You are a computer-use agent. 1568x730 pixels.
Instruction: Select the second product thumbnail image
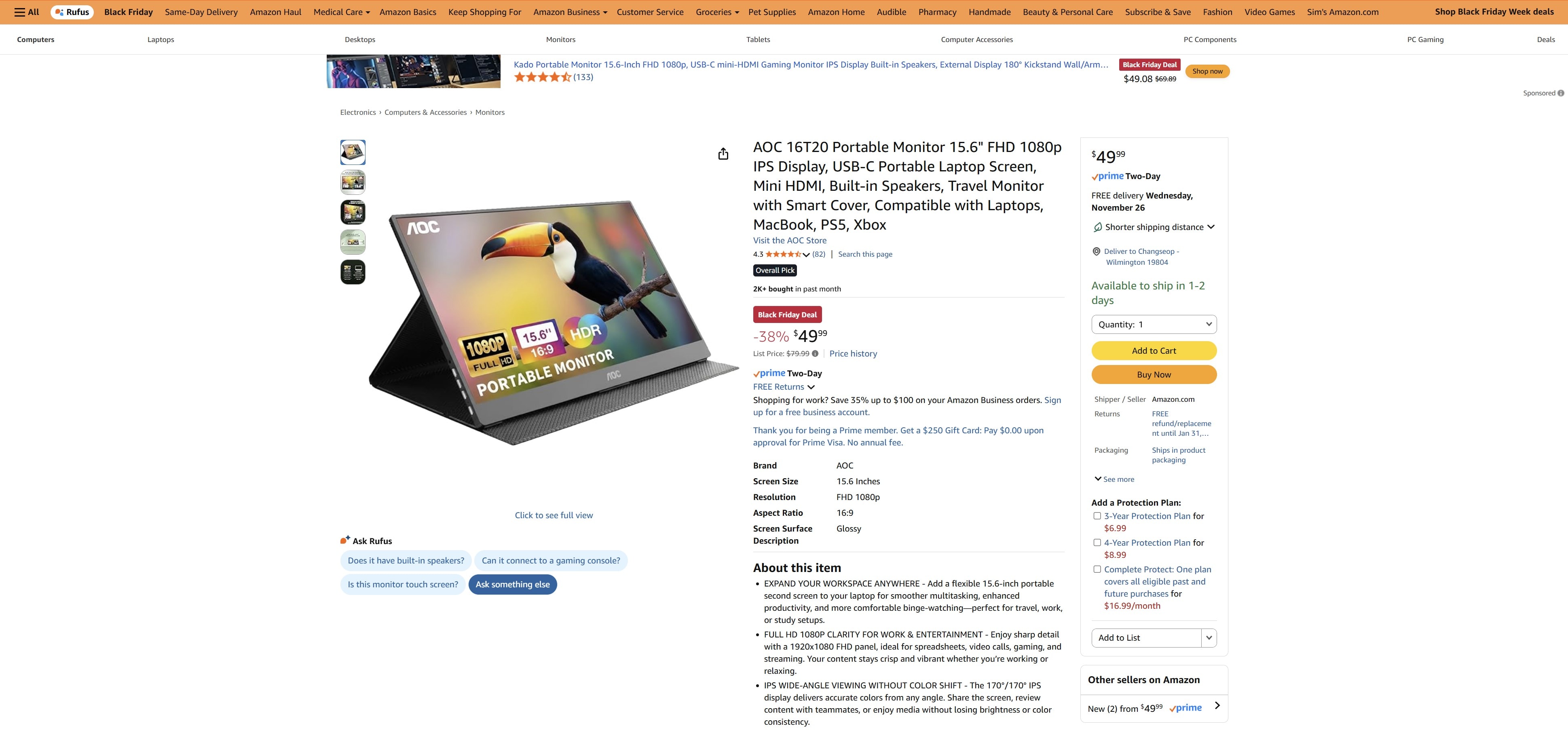pos(353,182)
